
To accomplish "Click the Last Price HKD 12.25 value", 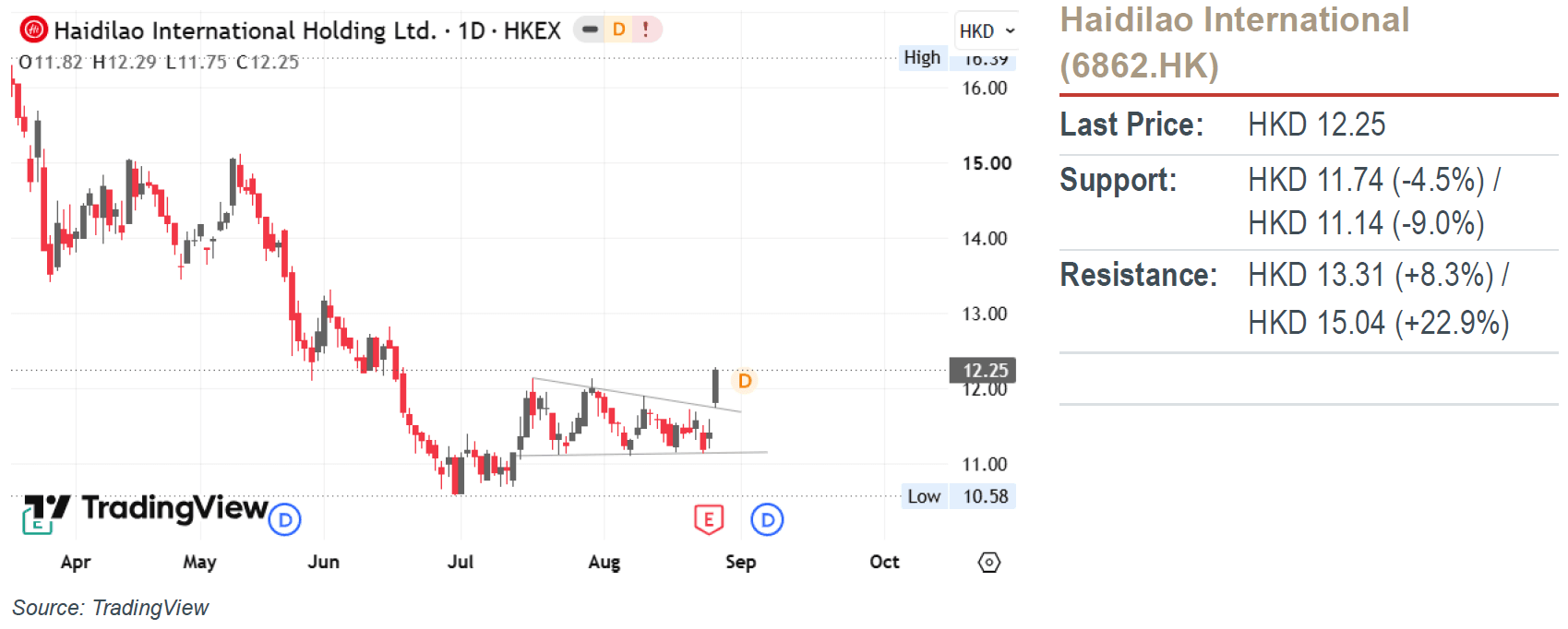I will tap(1317, 125).
